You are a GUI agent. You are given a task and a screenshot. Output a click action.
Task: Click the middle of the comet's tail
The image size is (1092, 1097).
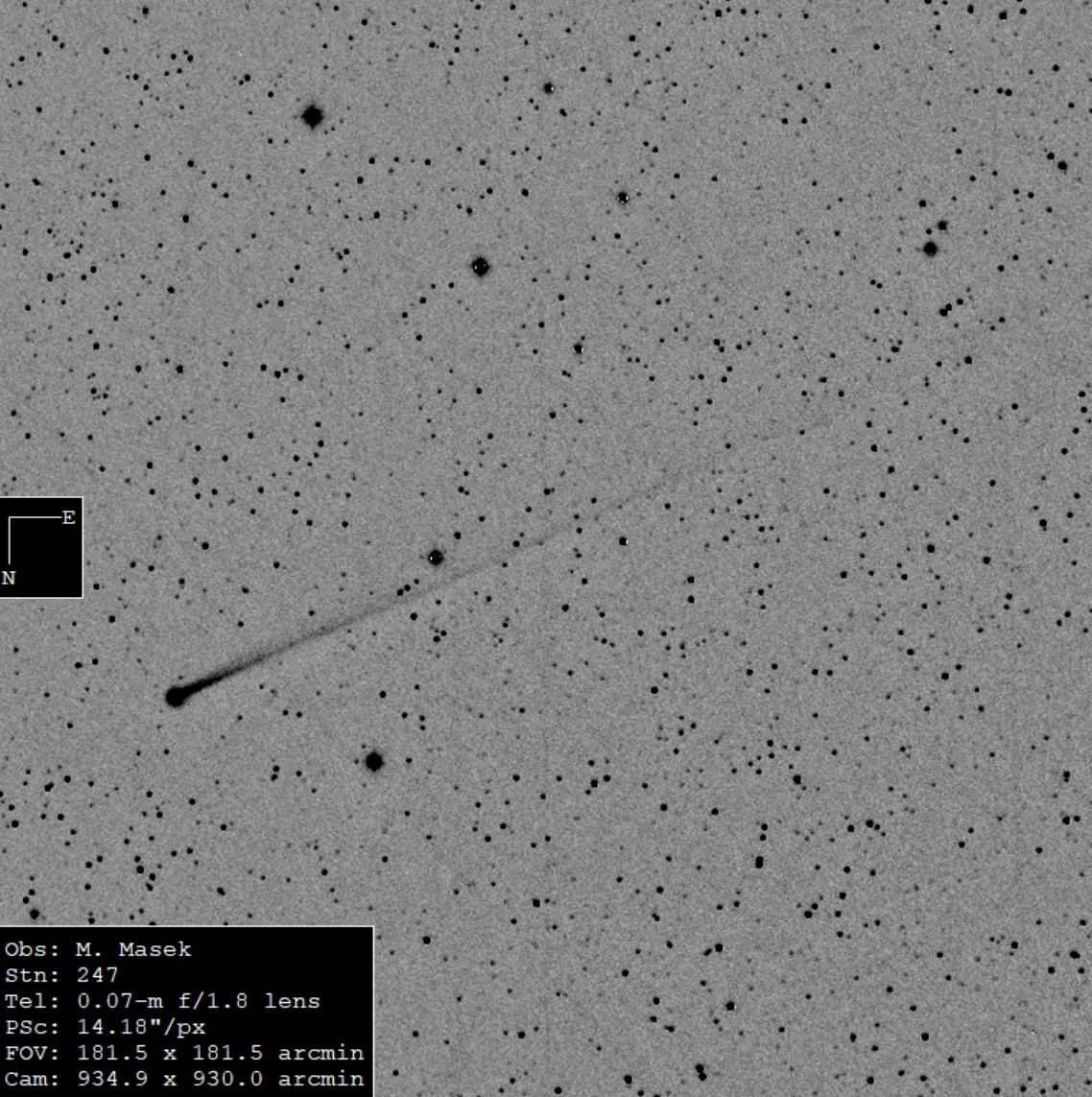(384, 607)
